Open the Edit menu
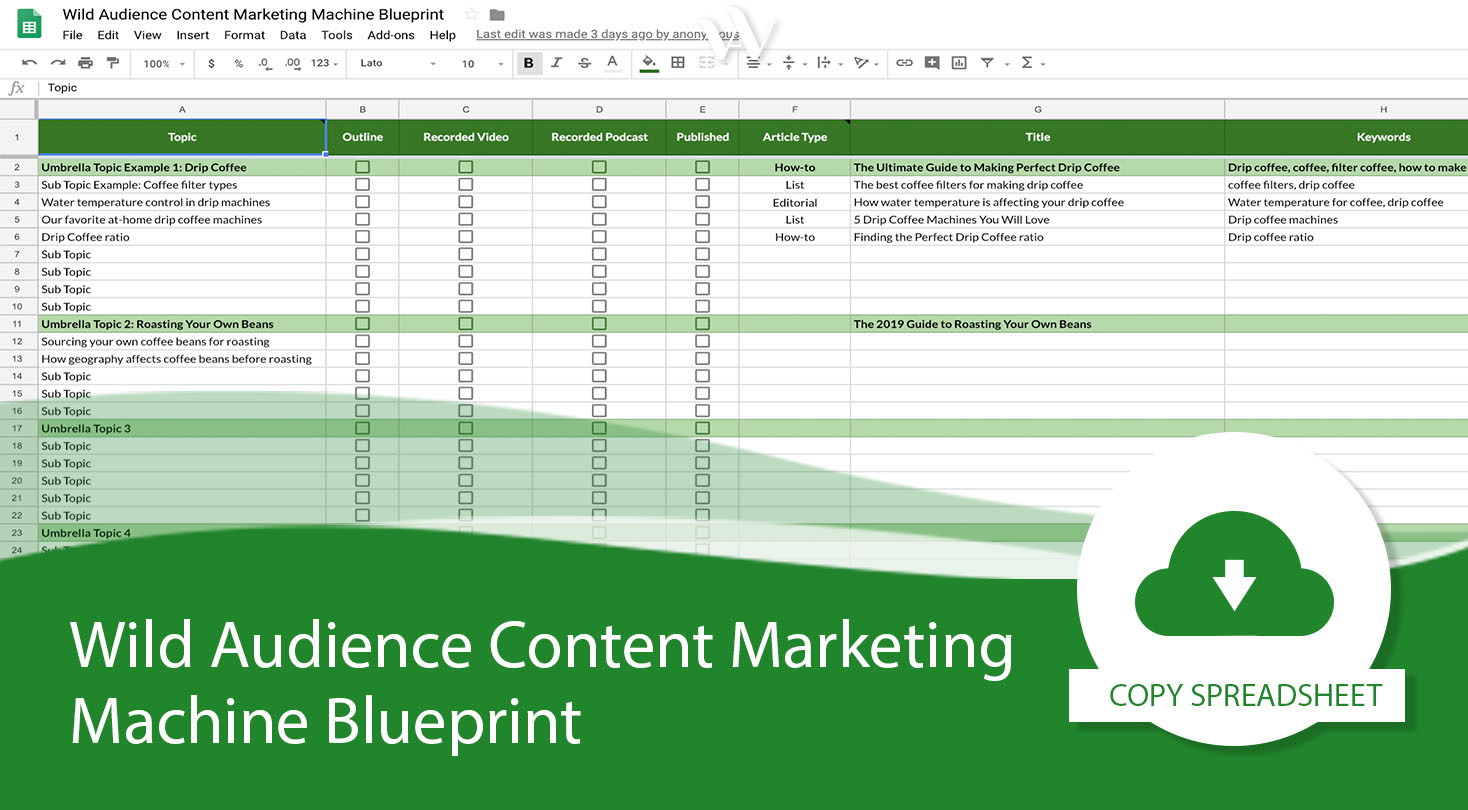 [108, 35]
